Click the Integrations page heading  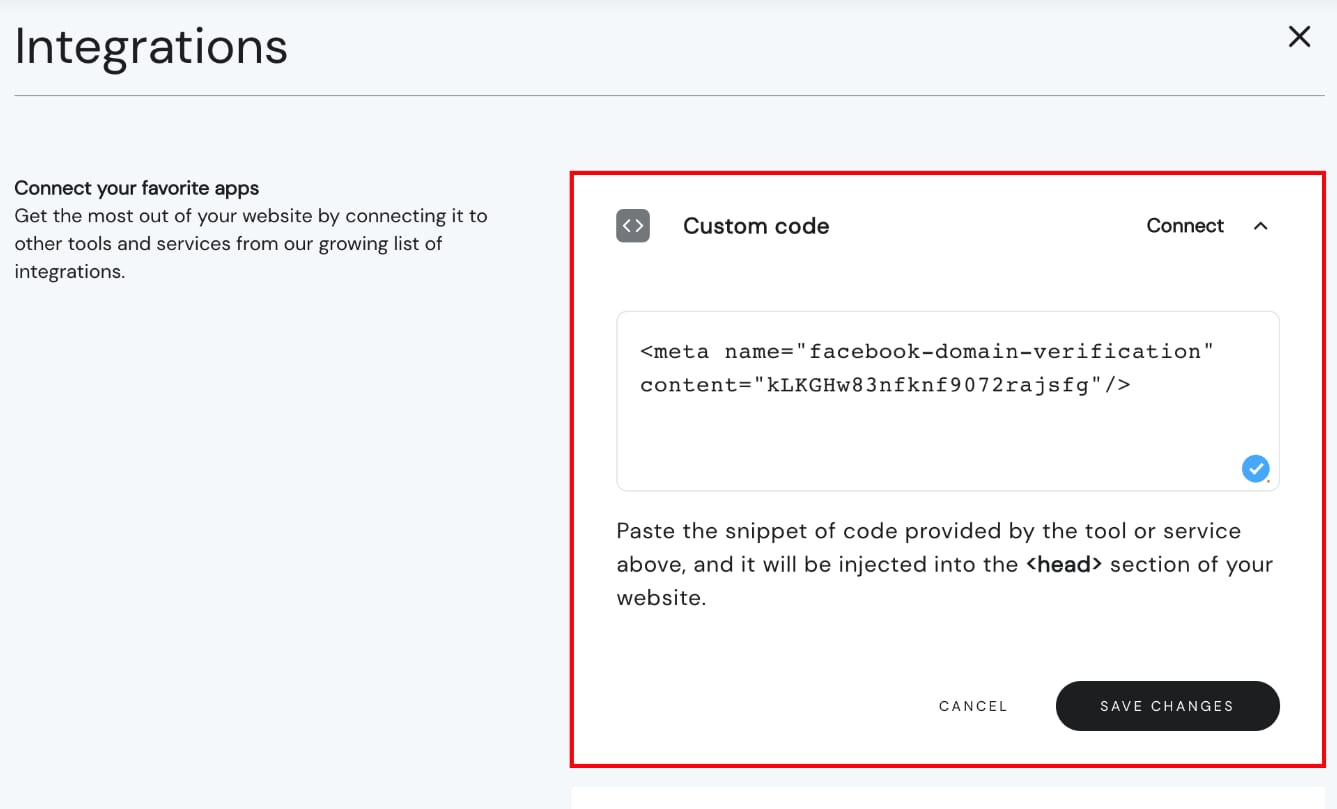click(151, 47)
